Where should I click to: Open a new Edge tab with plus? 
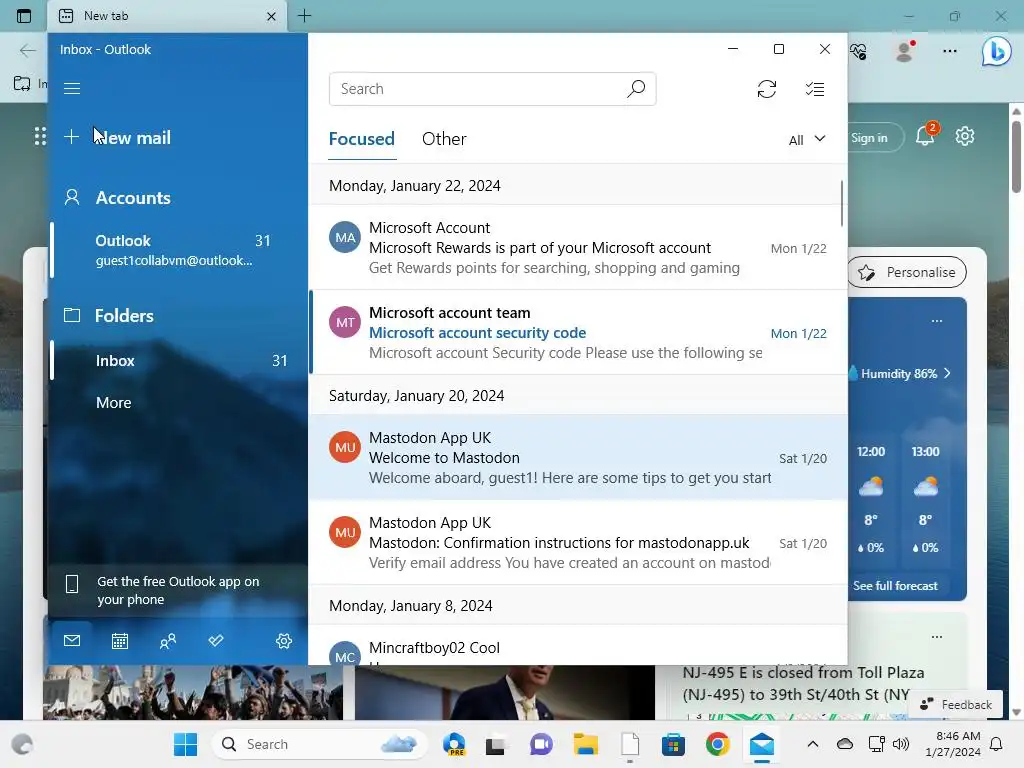tap(304, 16)
